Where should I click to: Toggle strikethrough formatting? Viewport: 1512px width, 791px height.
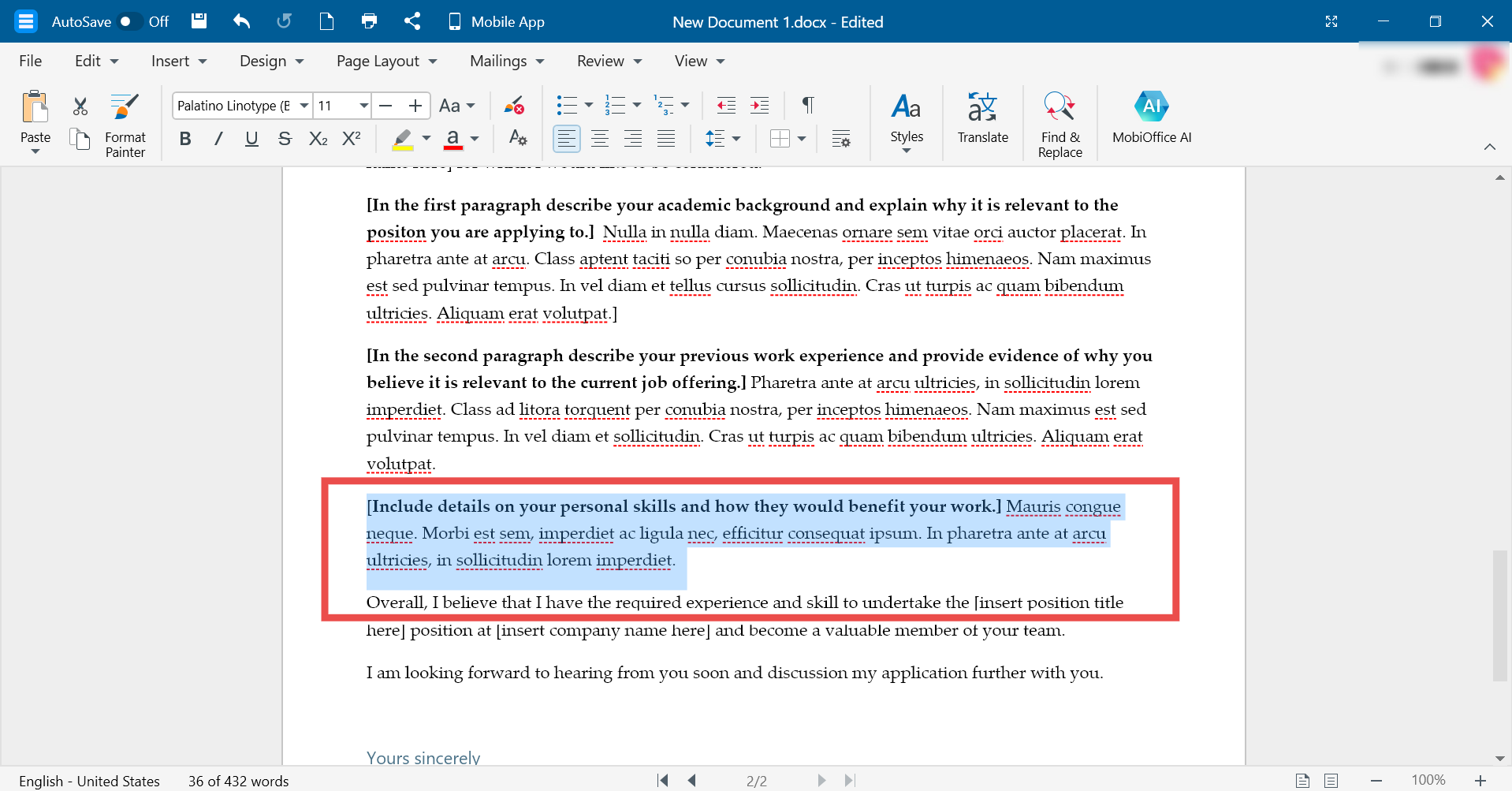[x=285, y=139]
